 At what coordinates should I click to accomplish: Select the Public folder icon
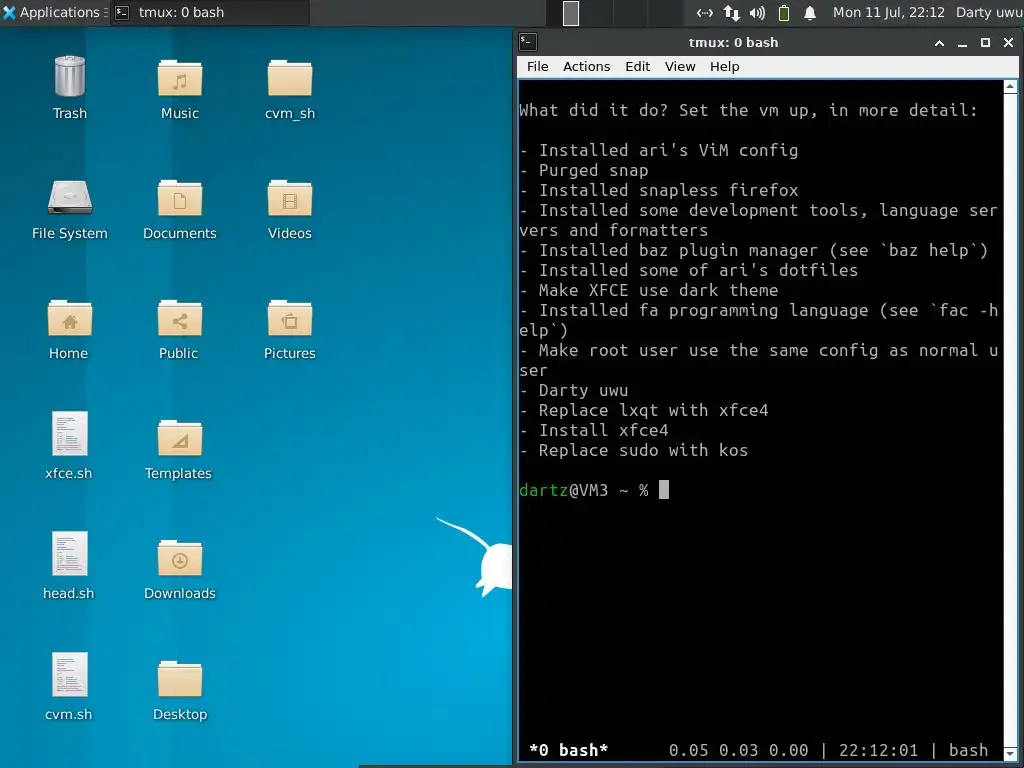point(180,329)
